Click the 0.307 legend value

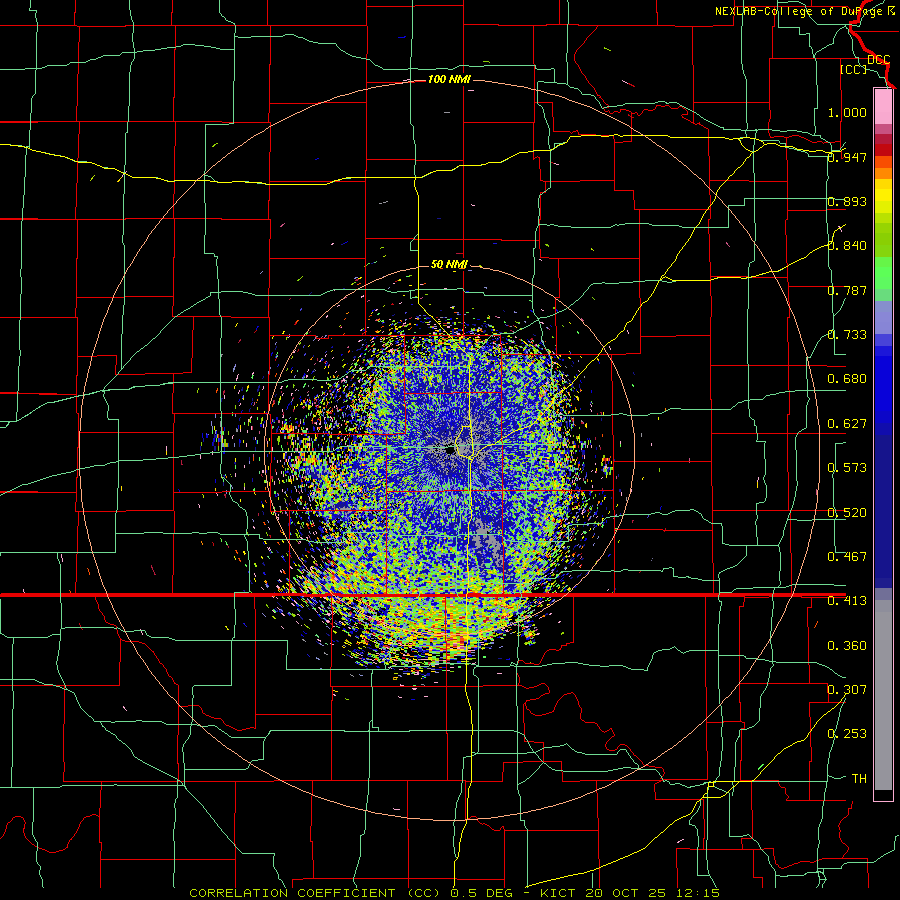(x=847, y=689)
